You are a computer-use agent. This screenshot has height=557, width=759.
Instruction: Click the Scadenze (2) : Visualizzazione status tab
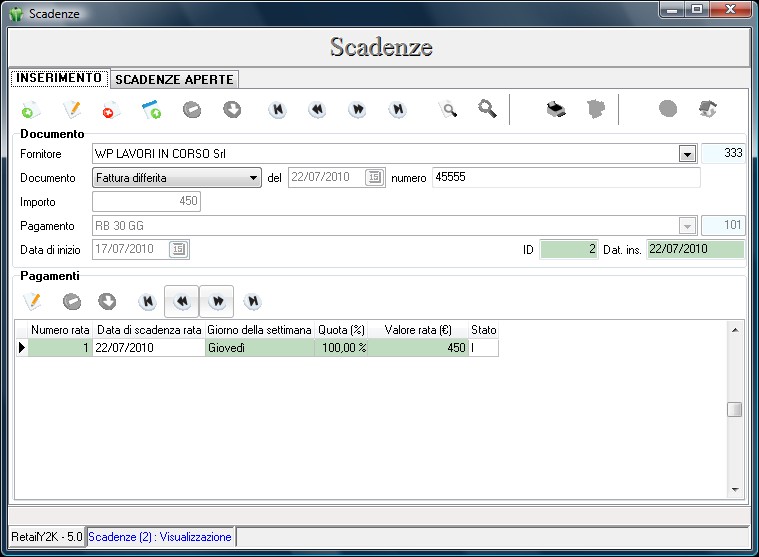click(160, 537)
